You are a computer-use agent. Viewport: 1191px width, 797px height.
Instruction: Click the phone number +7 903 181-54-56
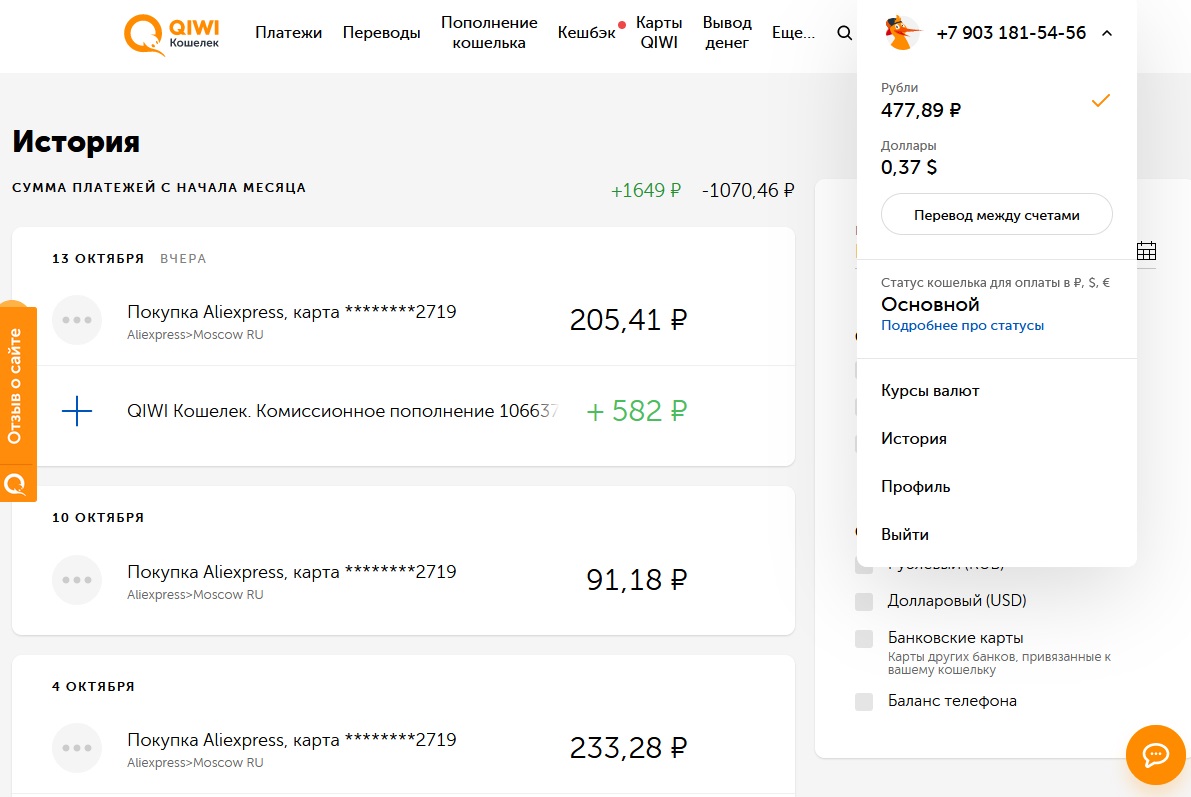[1011, 33]
